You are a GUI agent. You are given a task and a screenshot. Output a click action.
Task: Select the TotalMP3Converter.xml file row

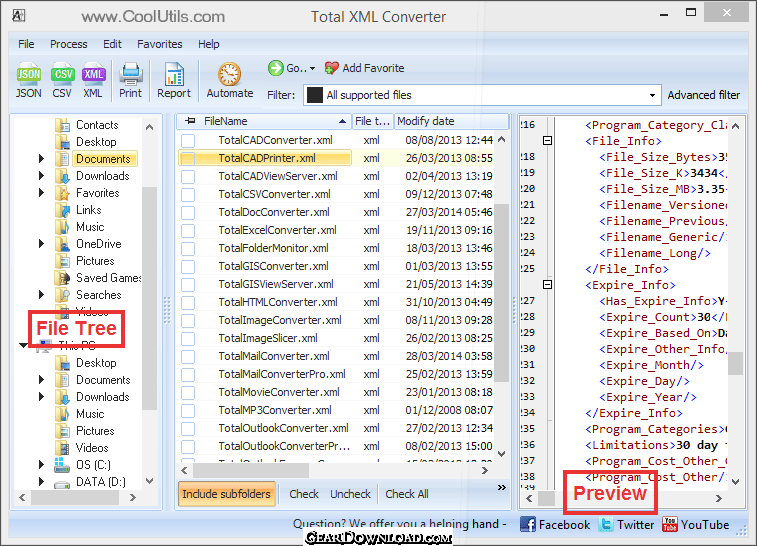tap(337, 410)
